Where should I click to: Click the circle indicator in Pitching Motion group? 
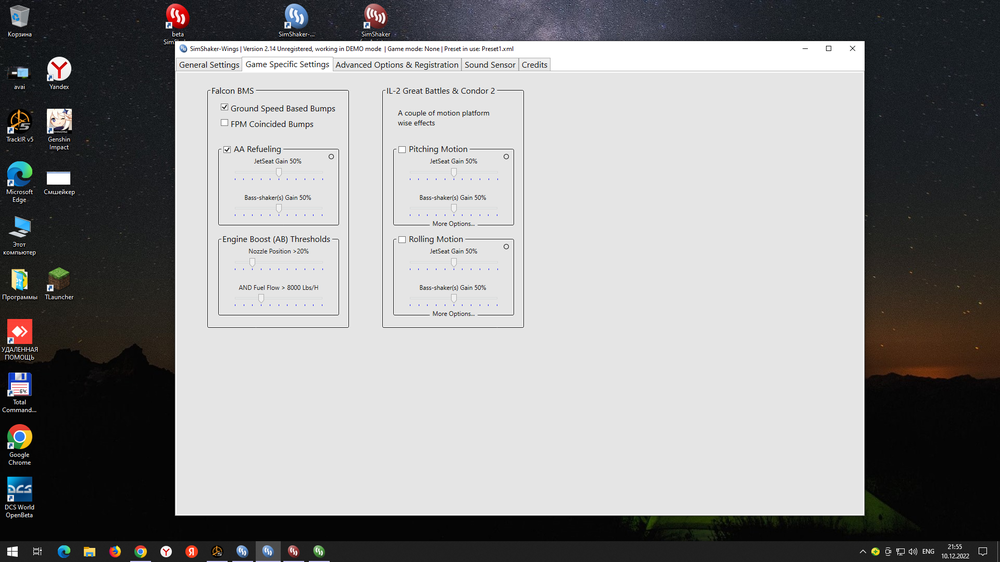(x=506, y=156)
